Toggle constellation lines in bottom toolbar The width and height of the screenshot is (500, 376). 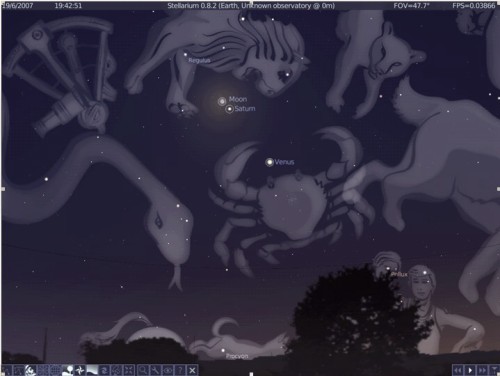(6, 370)
